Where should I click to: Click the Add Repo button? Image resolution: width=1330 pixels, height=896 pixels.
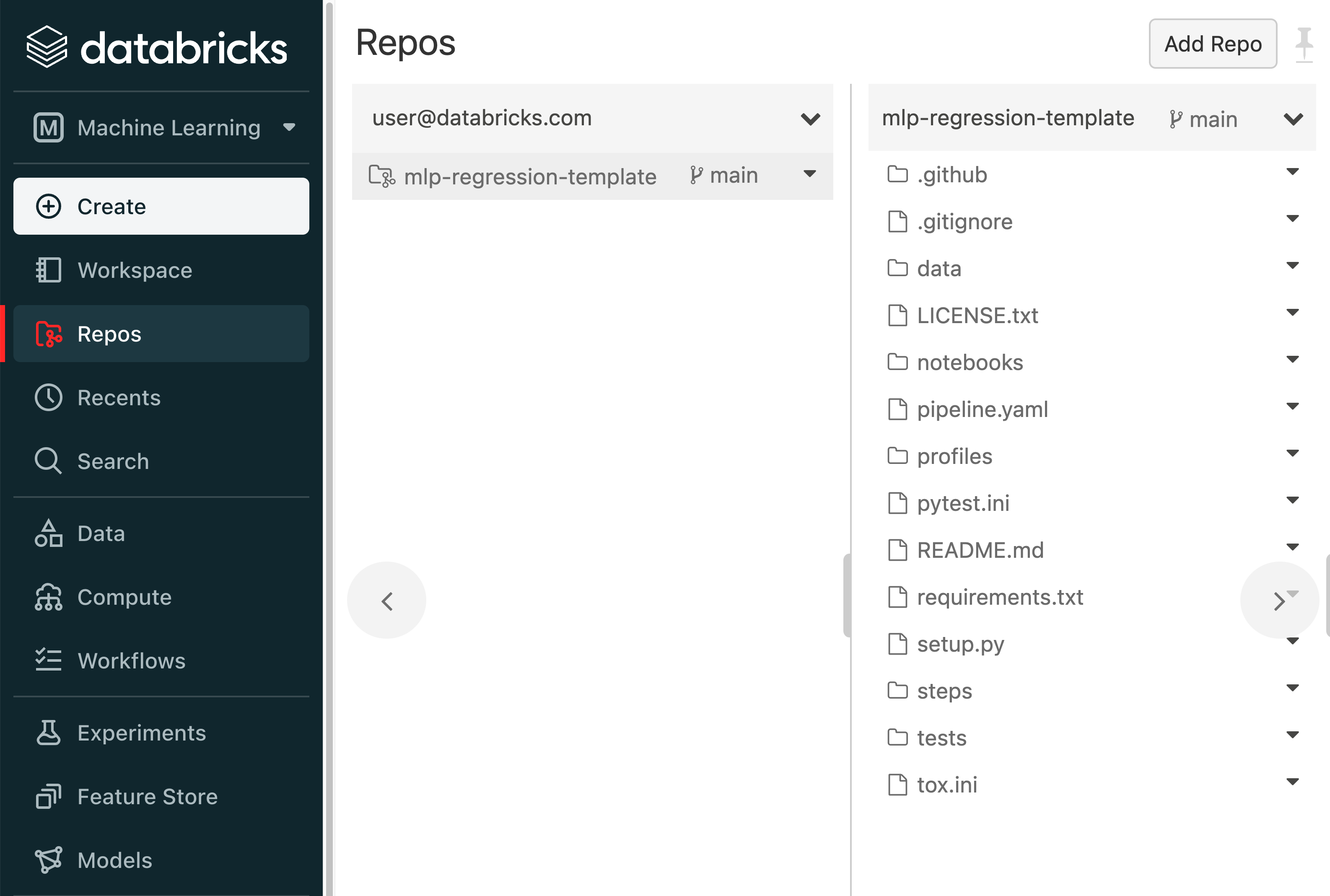click(1213, 44)
